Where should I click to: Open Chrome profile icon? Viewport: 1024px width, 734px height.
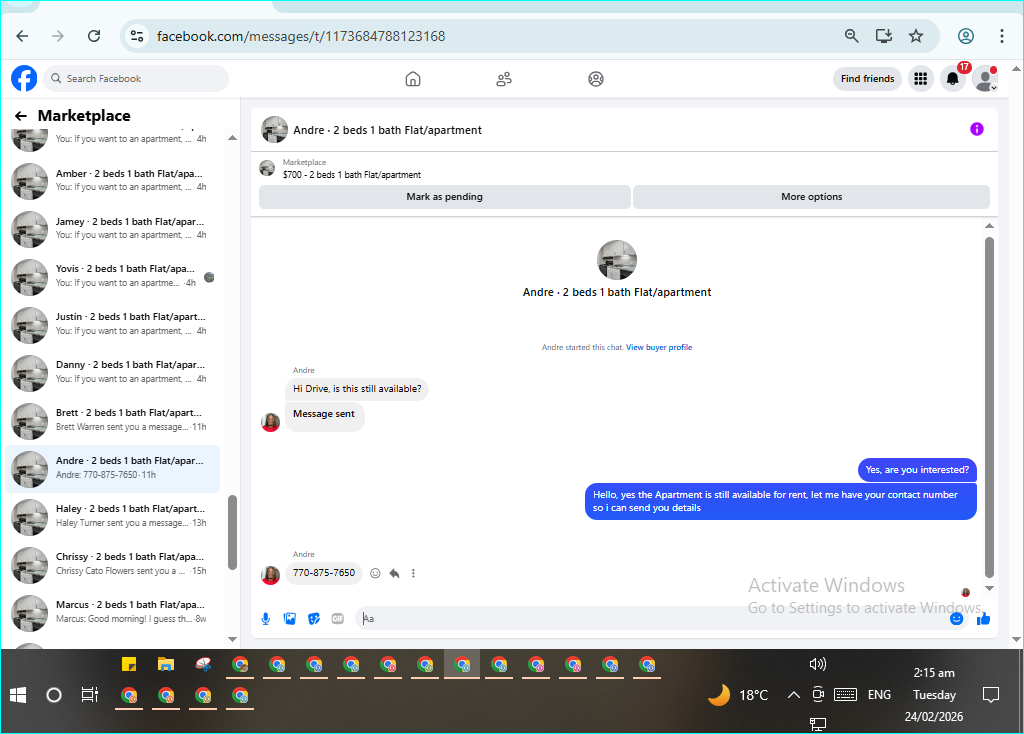(x=966, y=36)
